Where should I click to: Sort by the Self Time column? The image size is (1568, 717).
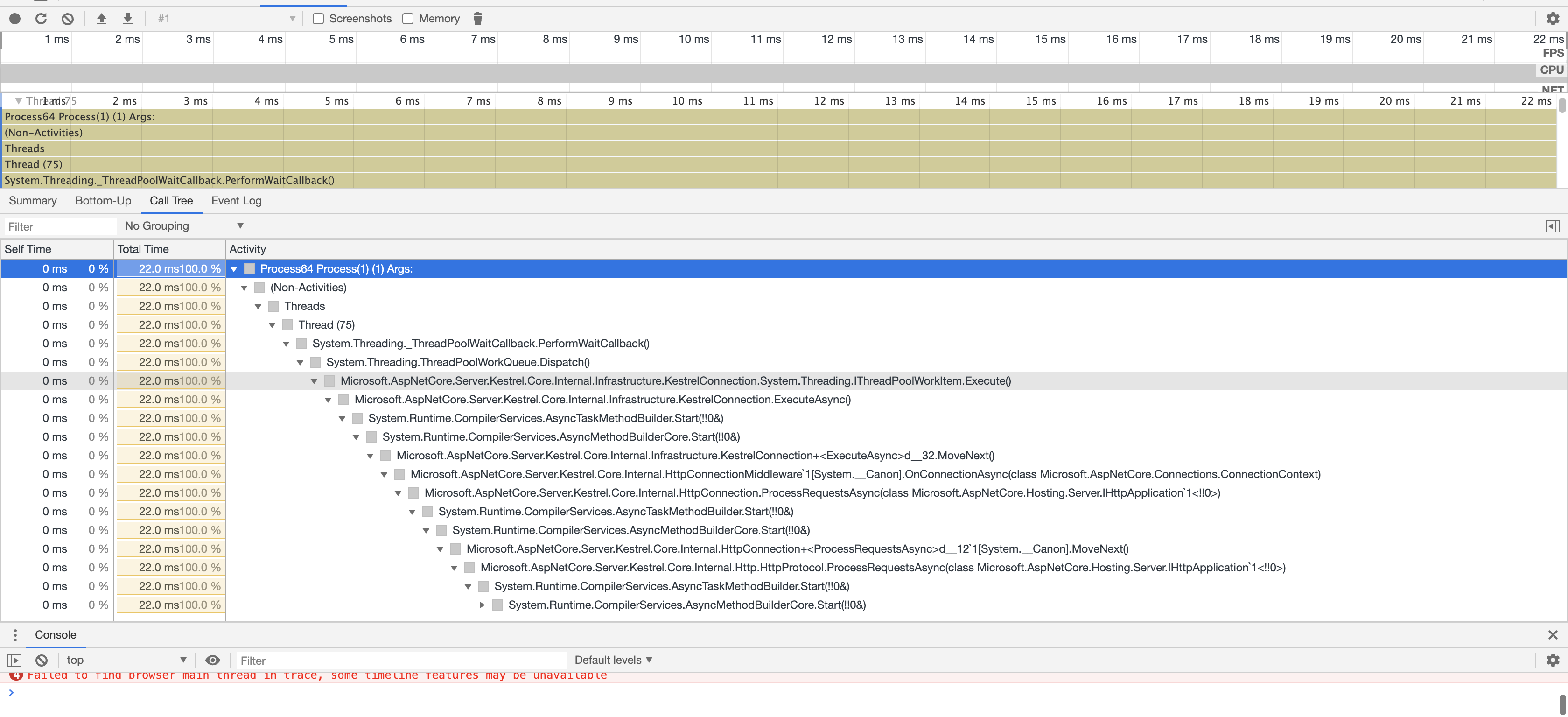[56, 249]
